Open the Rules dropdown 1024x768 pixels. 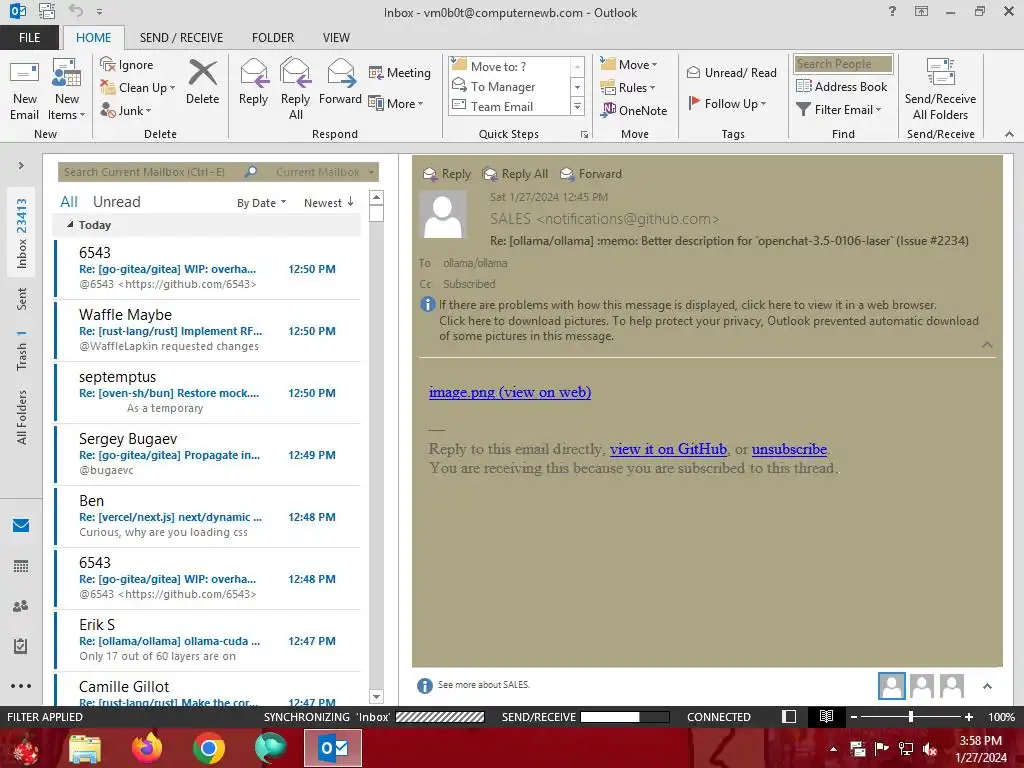628,88
